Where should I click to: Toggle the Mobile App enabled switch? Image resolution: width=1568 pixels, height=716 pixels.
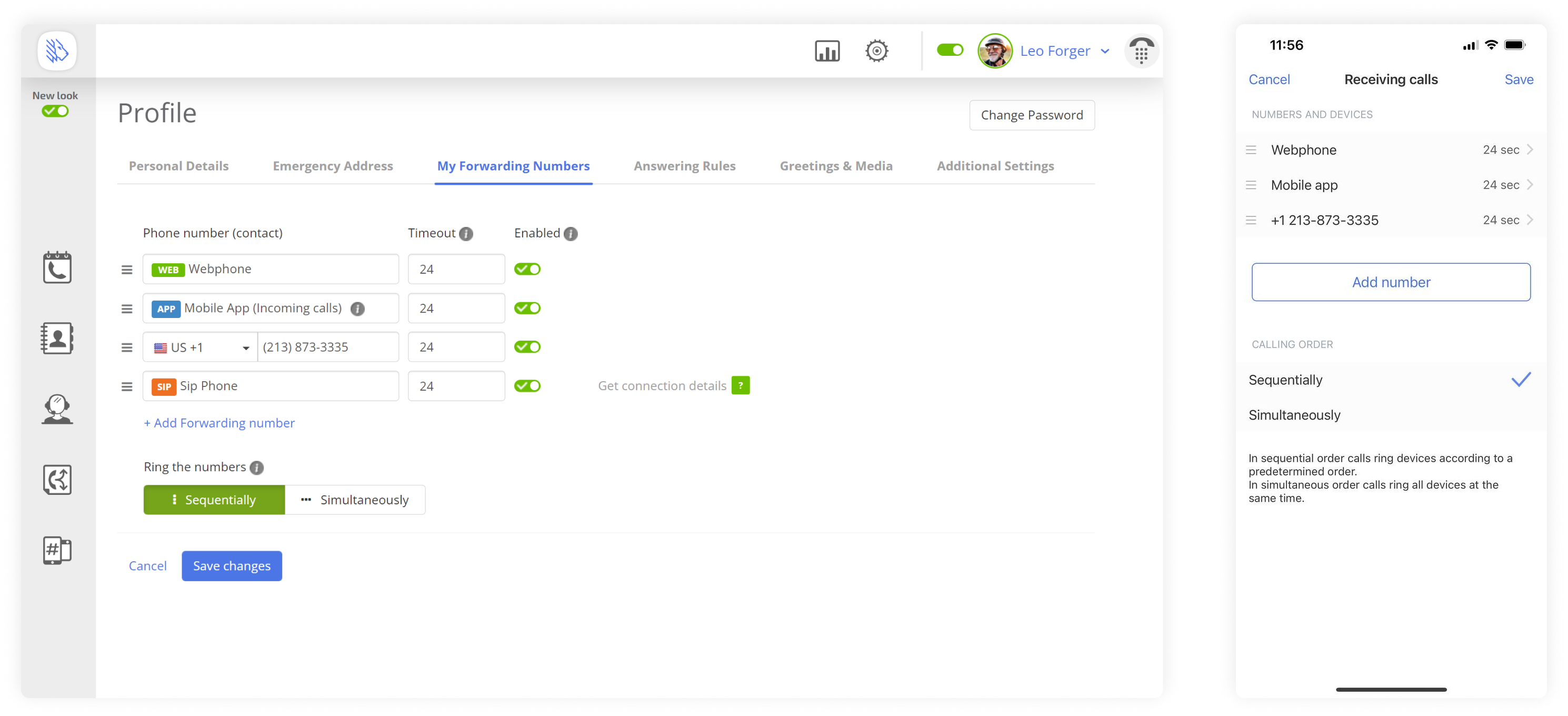point(527,307)
